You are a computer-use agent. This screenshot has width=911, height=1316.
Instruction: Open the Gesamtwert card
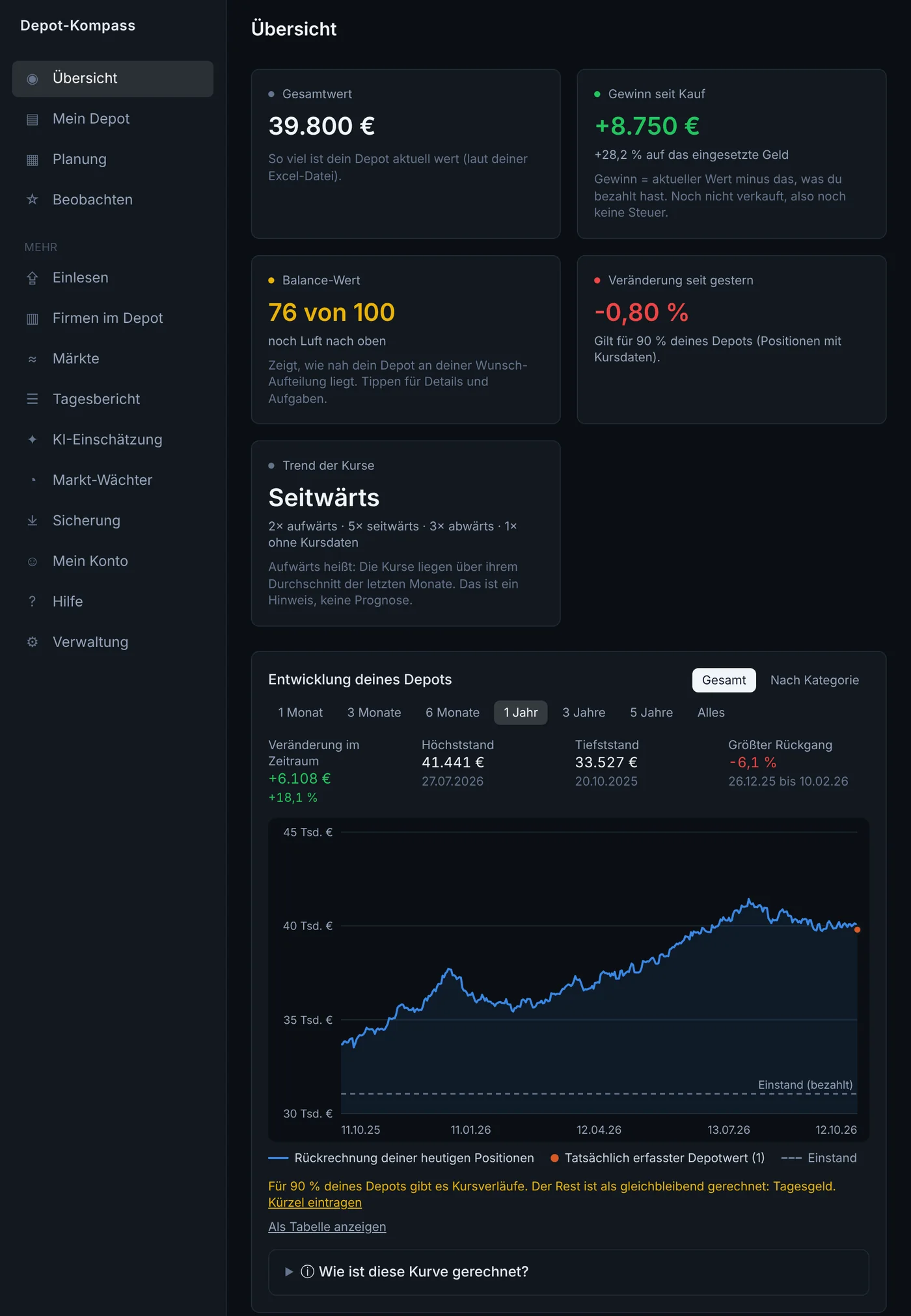(x=405, y=154)
